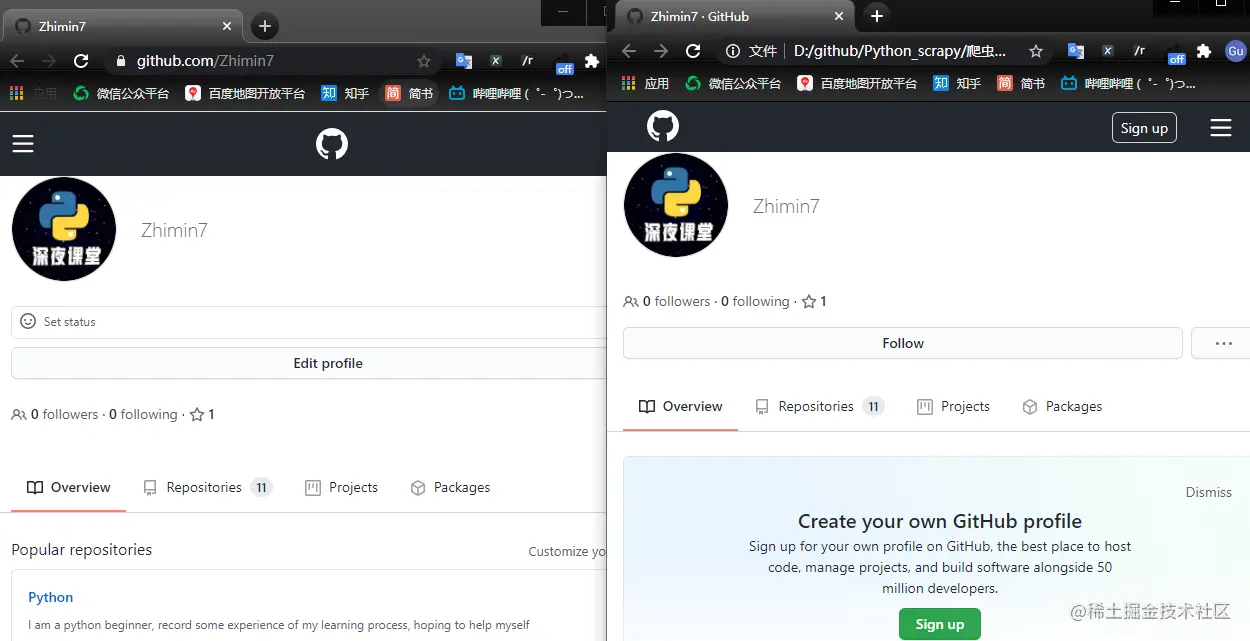Click the Edit profile button
Image resolution: width=1250 pixels, height=641 pixels.
[x=309, y=363]
